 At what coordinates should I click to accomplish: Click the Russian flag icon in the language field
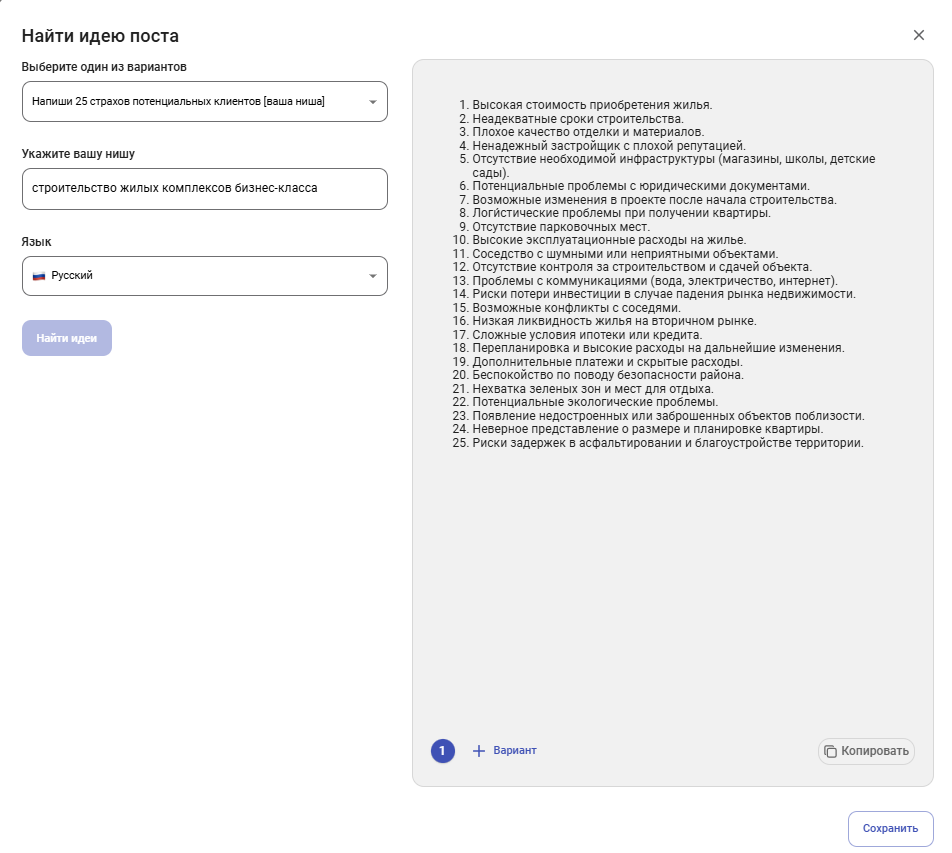pyautogui.click(x=39, y=276)
